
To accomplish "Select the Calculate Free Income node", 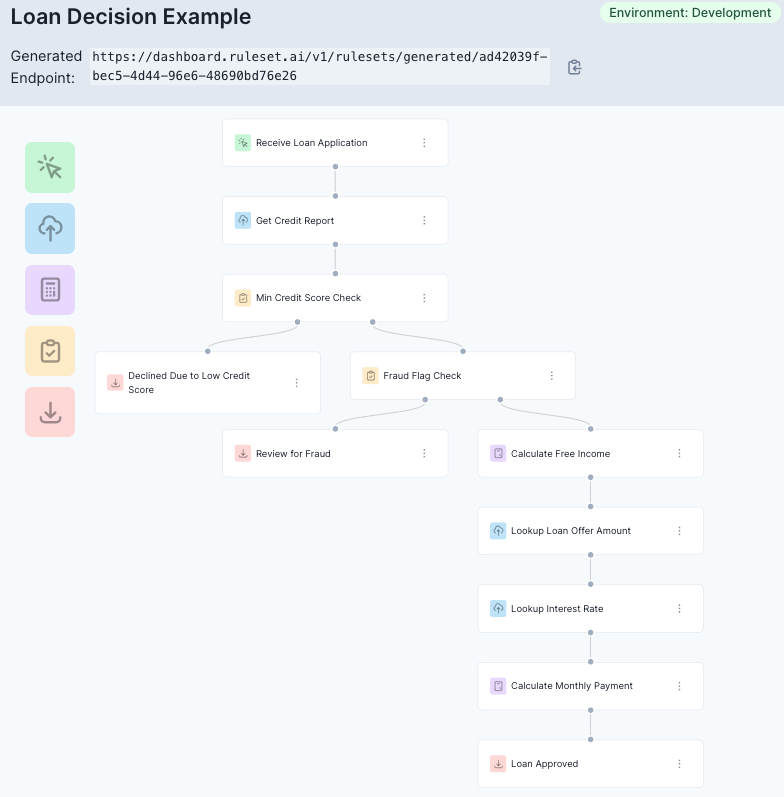I will 590,453.
